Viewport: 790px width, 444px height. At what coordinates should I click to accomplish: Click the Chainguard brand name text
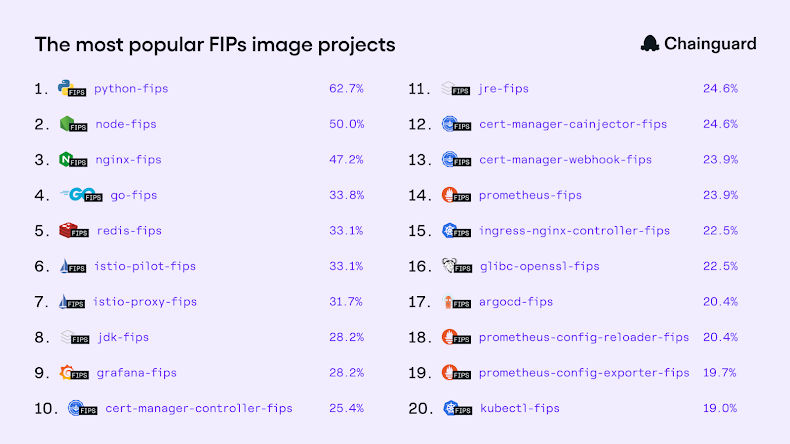click(x=712, y=44)
